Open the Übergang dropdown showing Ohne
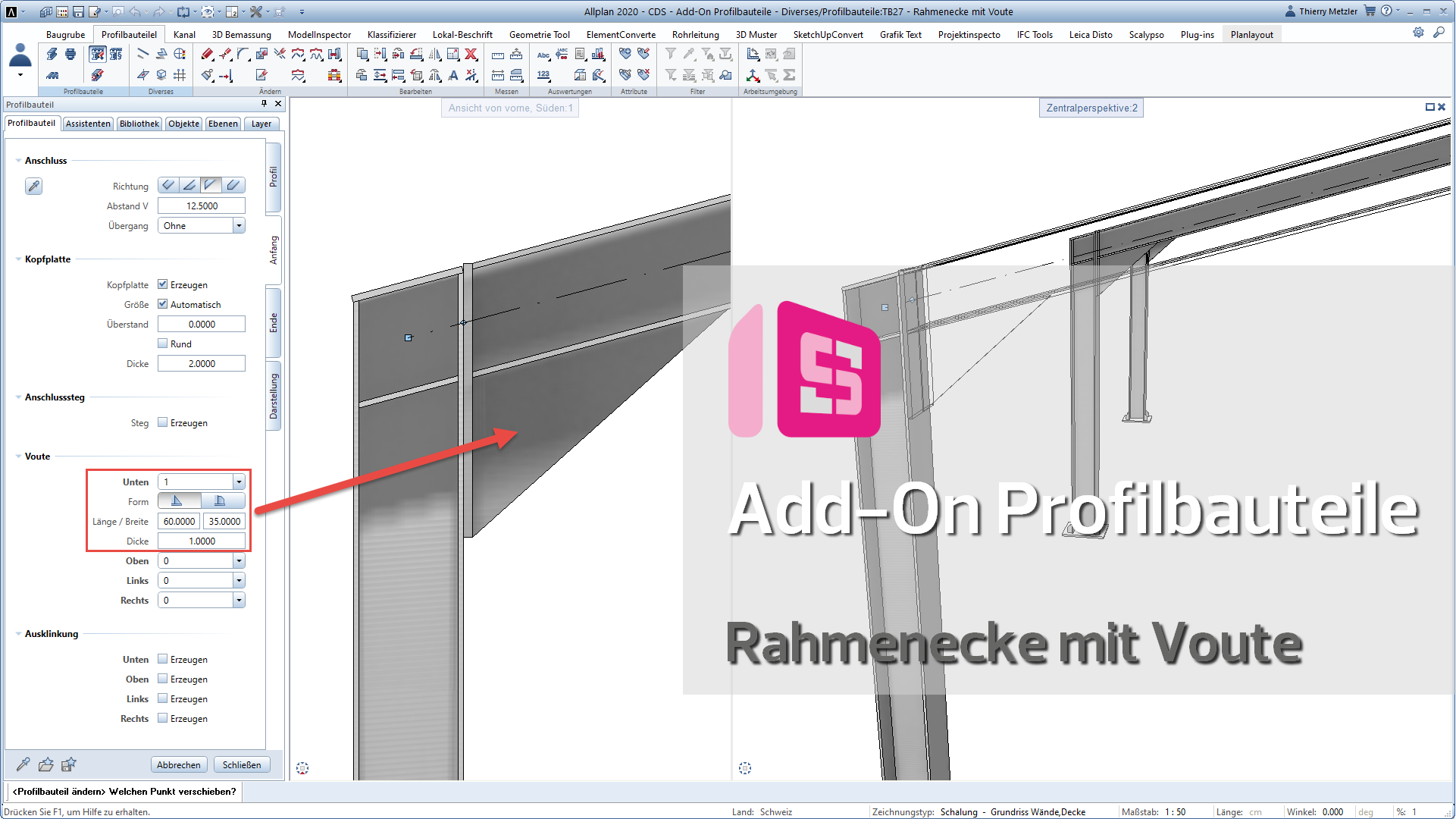1456x819 pixels. [x=238, y=225]
